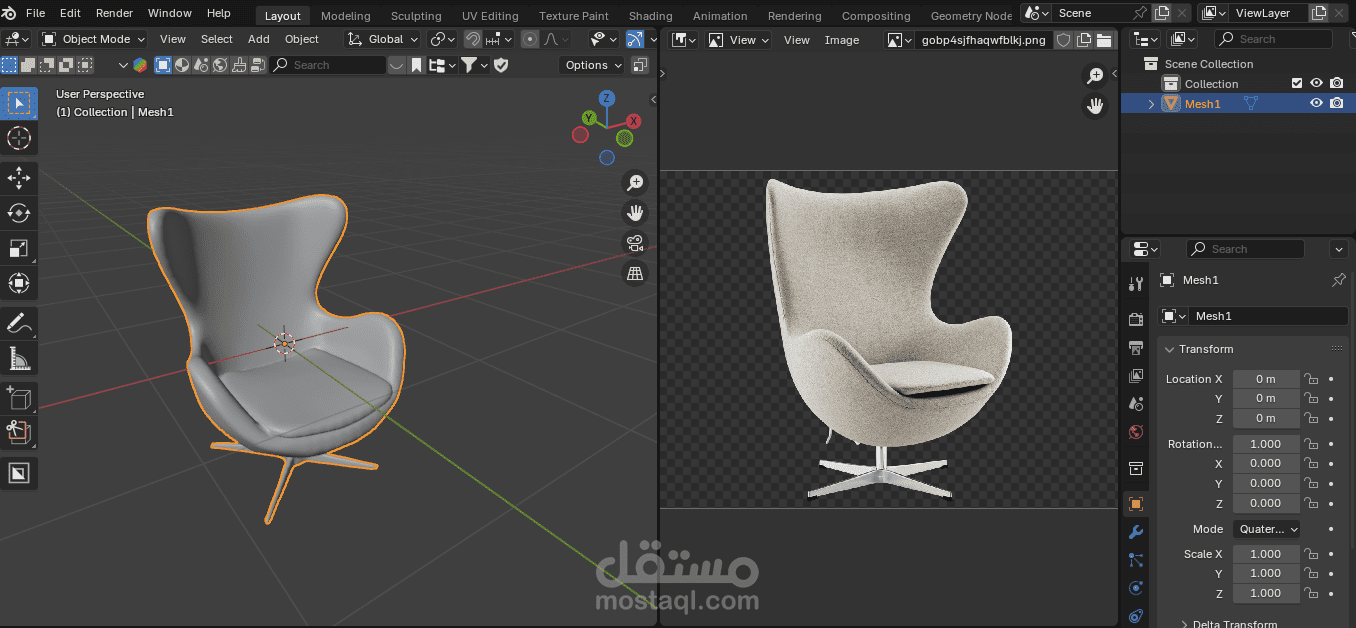Switch to the Shading workspace tab
Screen dimensions: 1356x628
(x=651, y=16)
